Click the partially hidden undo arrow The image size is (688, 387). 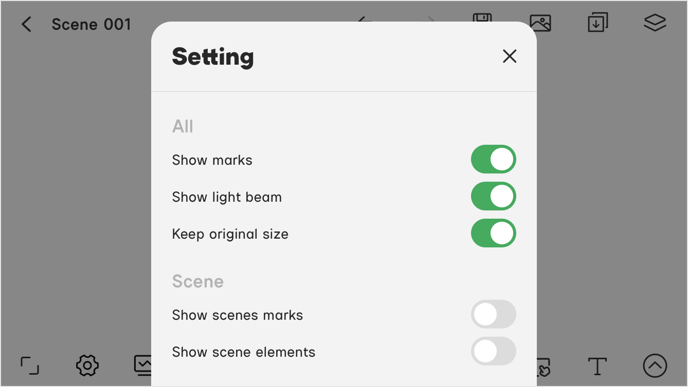click(x=362, y=19)
